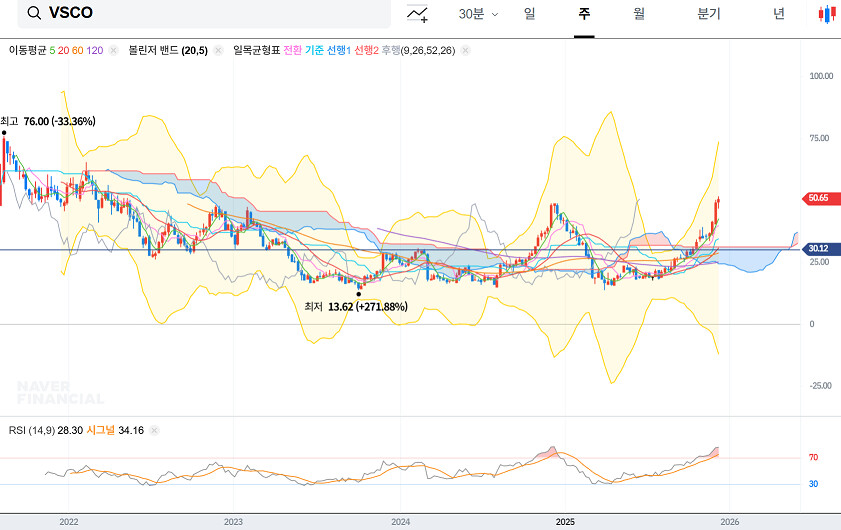This screenshot has height=530, width=841.
Task: Click the 전환 legend label
Action: 292,50
